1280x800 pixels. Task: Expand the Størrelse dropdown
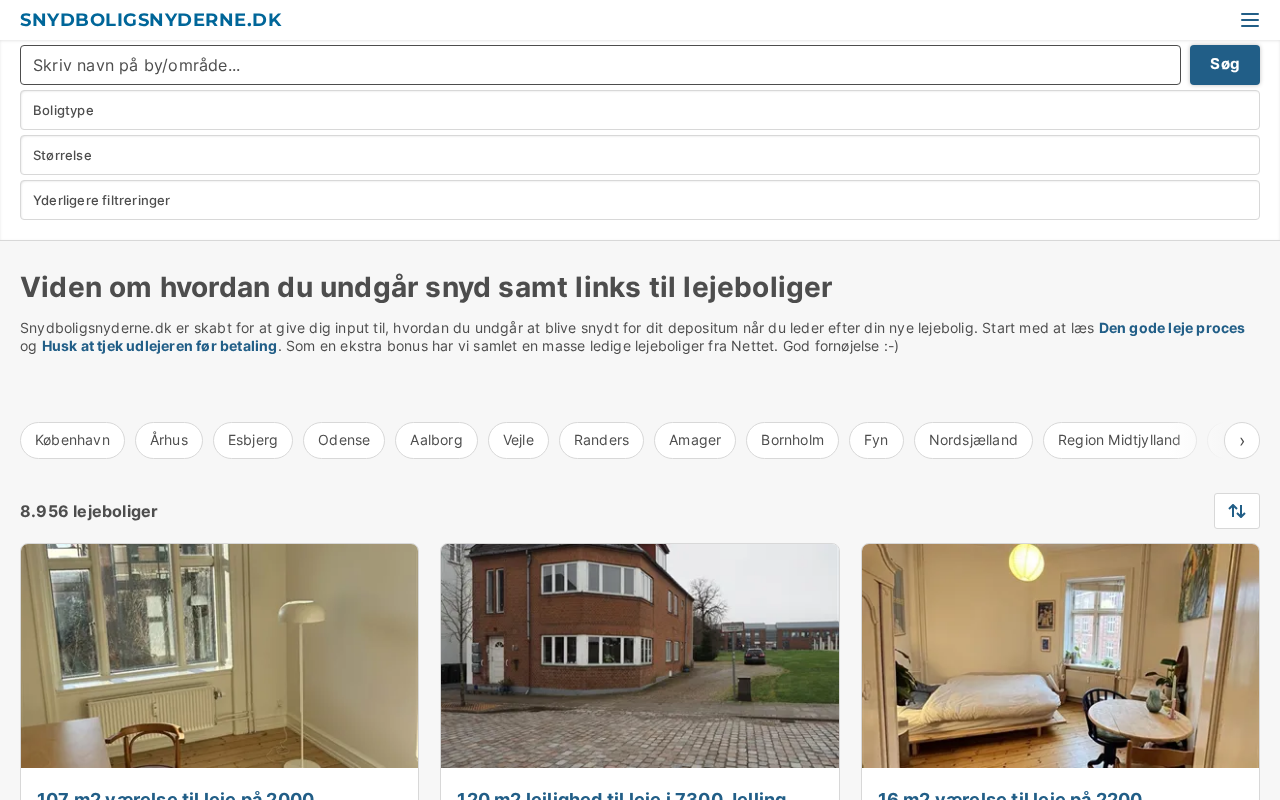(640, 155)
